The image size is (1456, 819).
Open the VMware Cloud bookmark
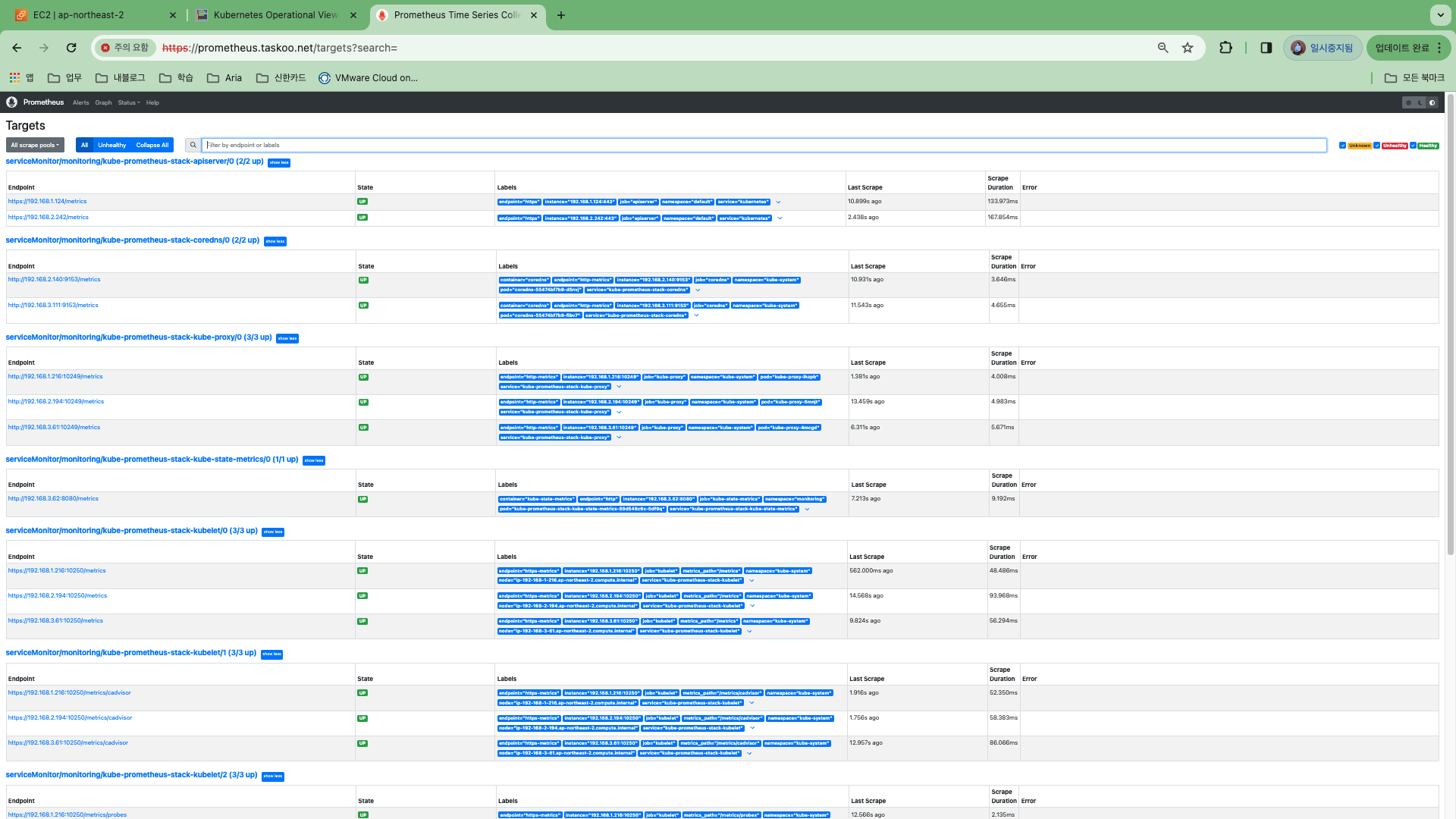368,78
